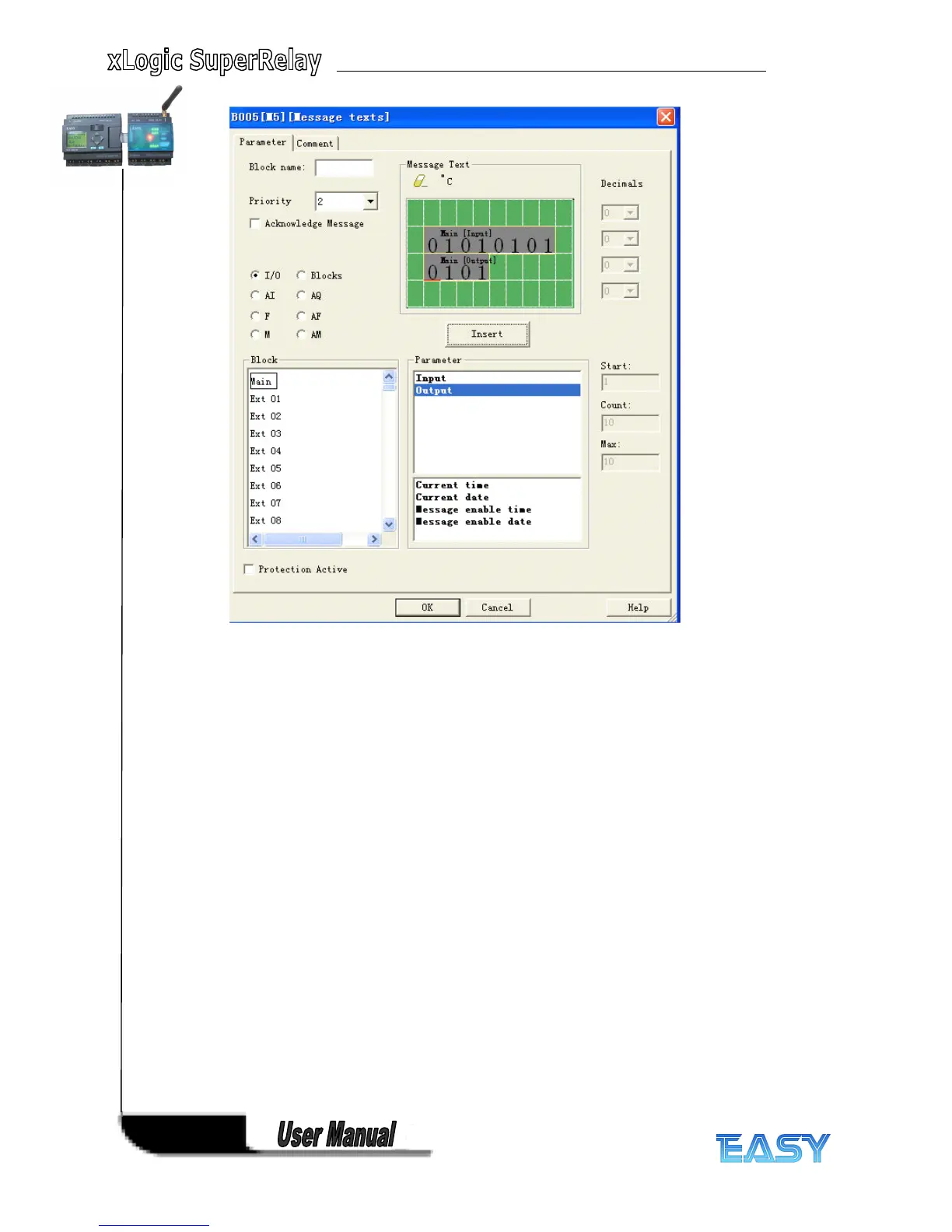This screenshot has height=1232, width=952.
Task: Select Ext 04 in Block list
Action: pos(265,451)
